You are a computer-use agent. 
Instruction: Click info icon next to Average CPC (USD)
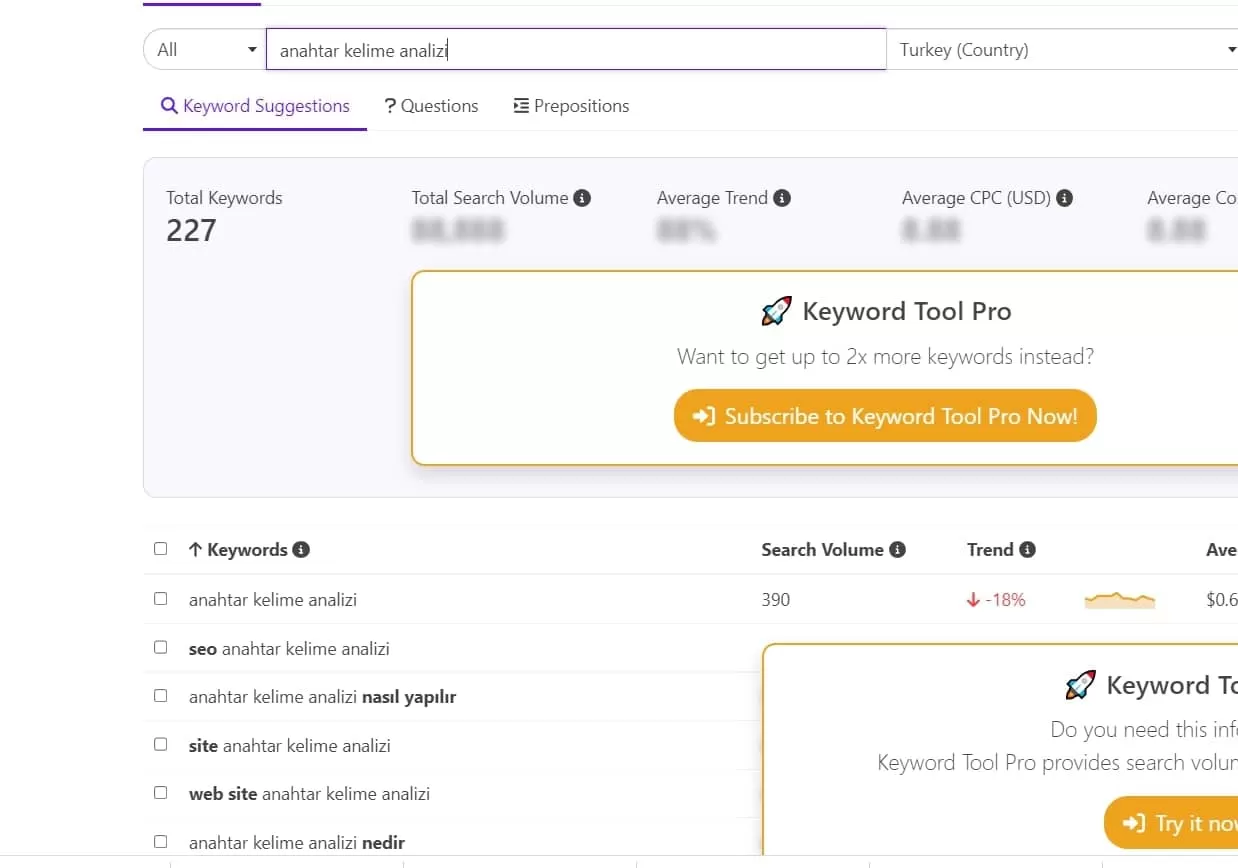point(1065,198)
